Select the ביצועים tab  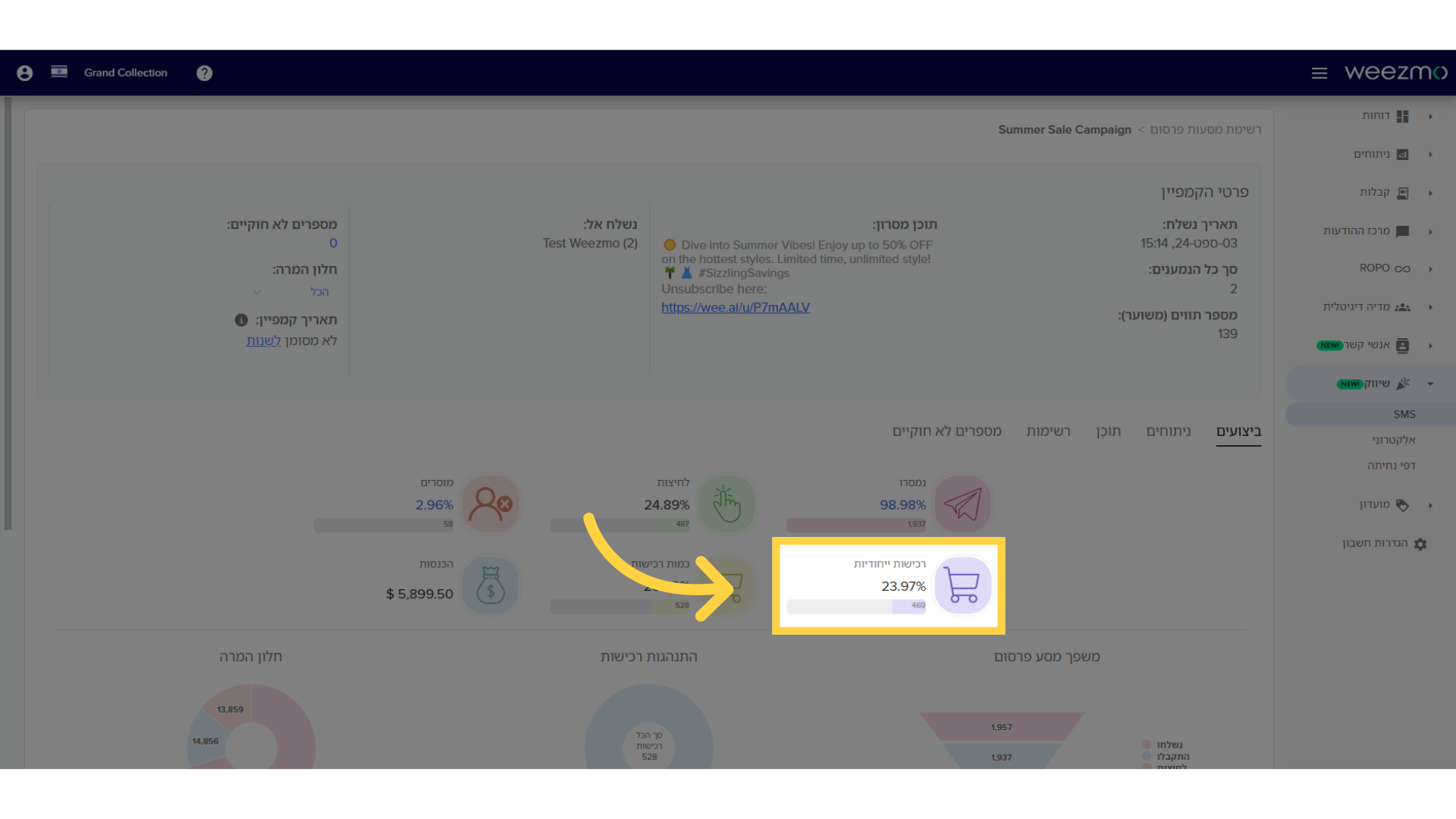[1238, 431]
